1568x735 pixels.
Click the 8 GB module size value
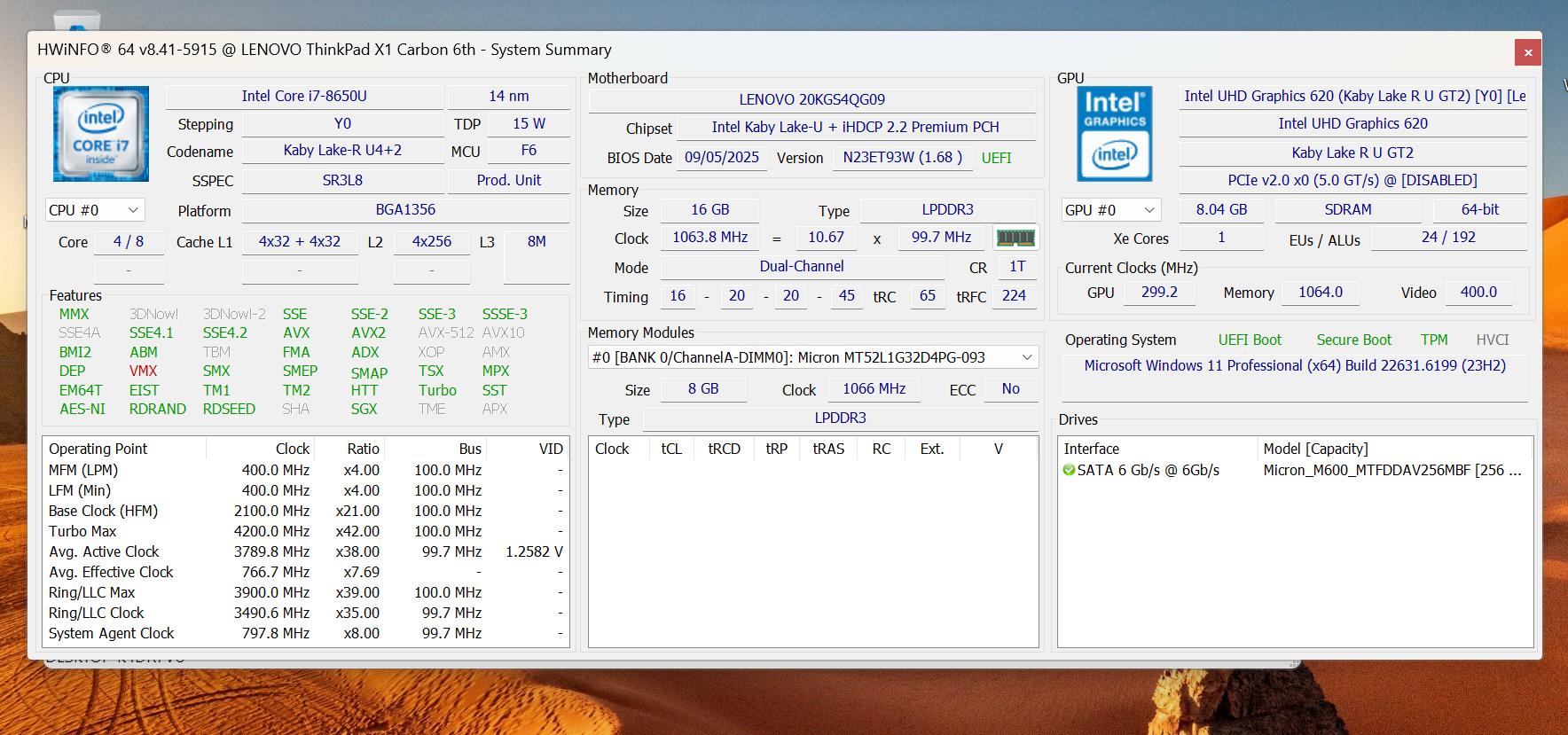[x=703, y=388]
